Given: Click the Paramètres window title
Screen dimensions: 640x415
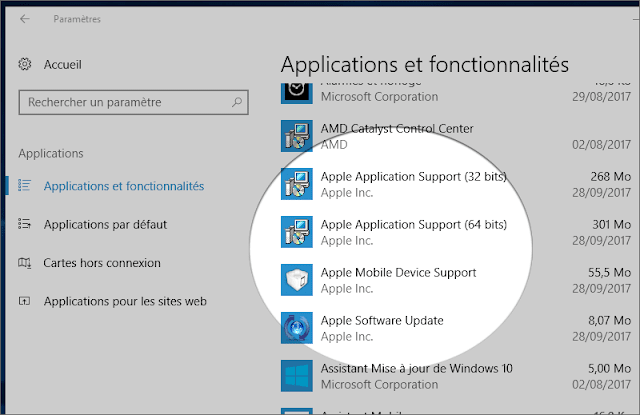Looking at the screenshot, I should (x=77, y=19).
